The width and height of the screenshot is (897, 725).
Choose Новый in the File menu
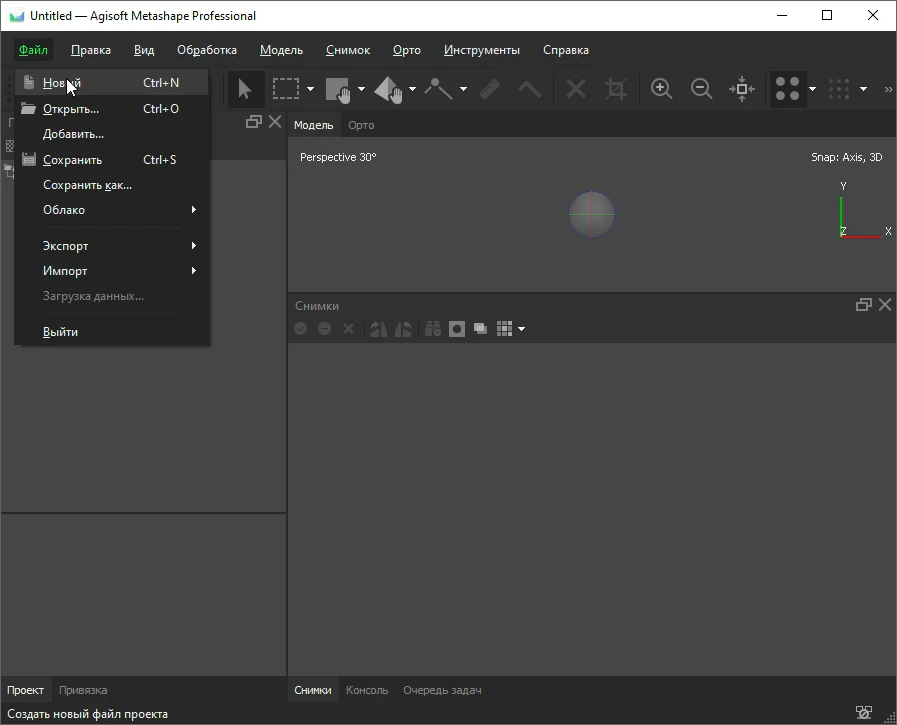pos(111,83)
